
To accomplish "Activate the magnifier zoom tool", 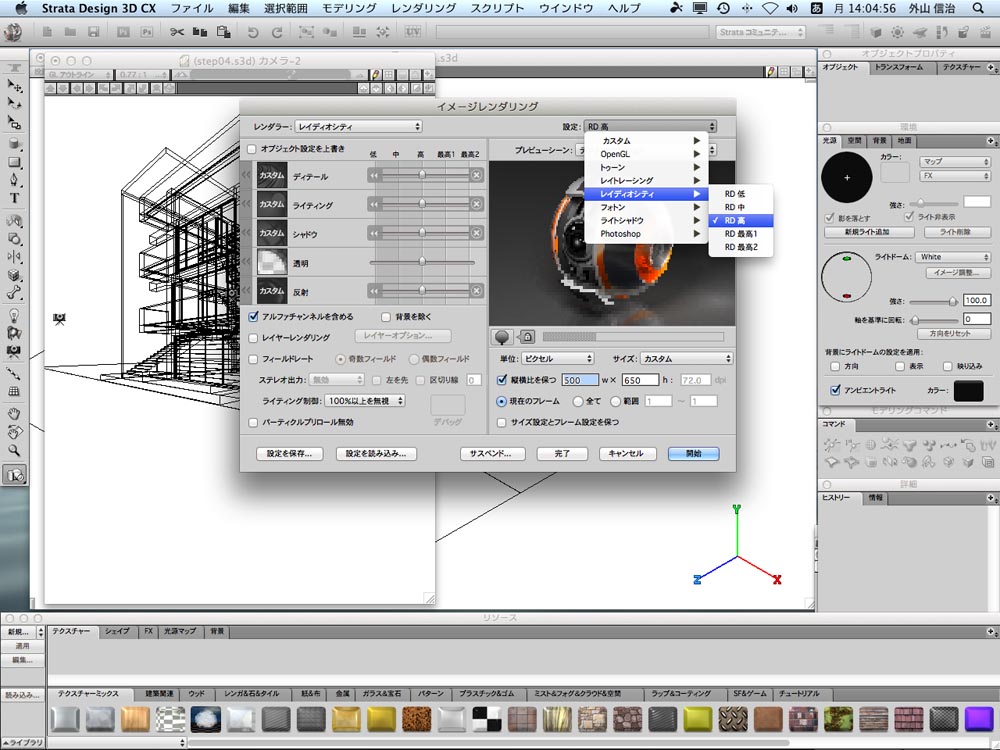I will click(14, 450).
